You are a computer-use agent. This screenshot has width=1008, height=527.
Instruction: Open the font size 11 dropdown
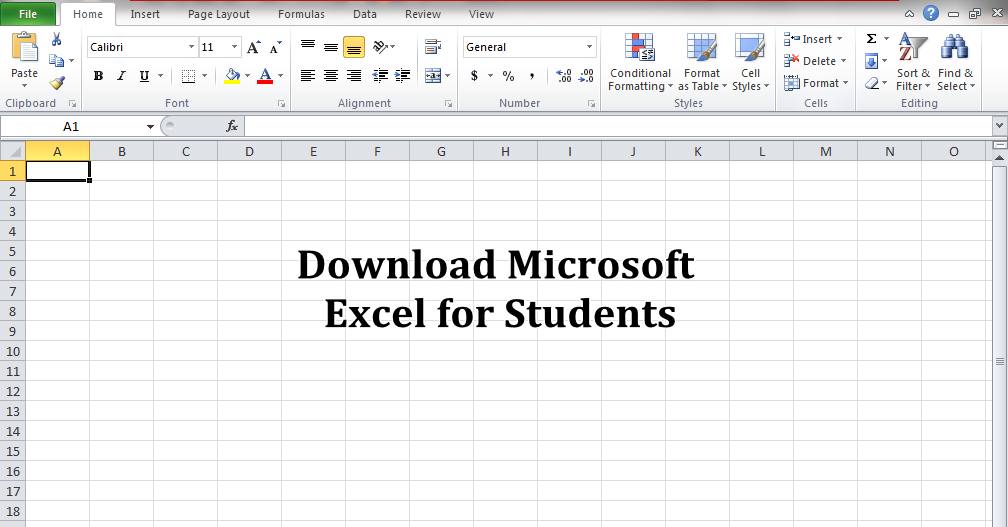click(234, 47)
